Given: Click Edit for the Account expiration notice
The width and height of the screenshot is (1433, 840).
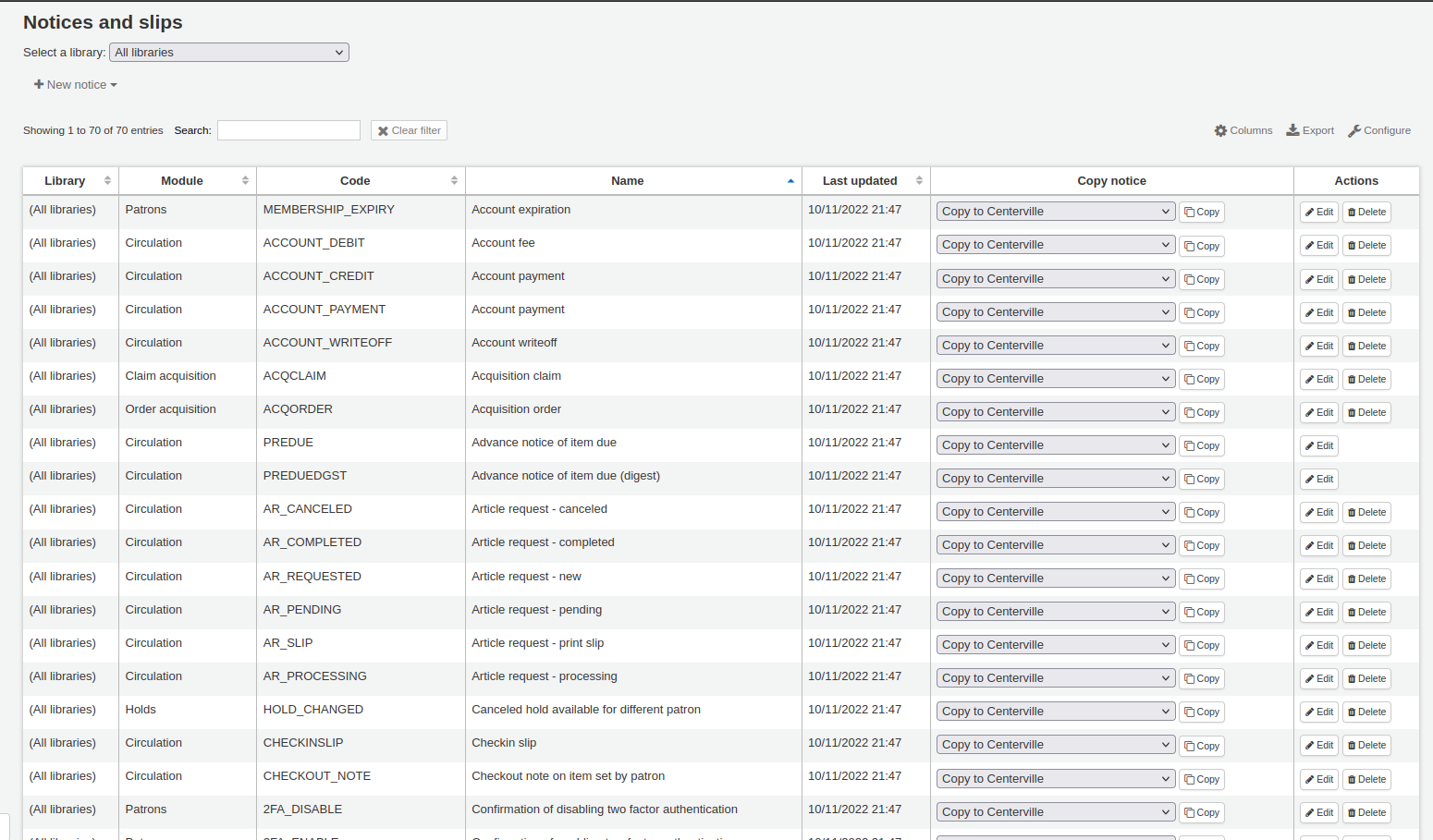Looking at the screenshot, I should tap(1318, 213).
